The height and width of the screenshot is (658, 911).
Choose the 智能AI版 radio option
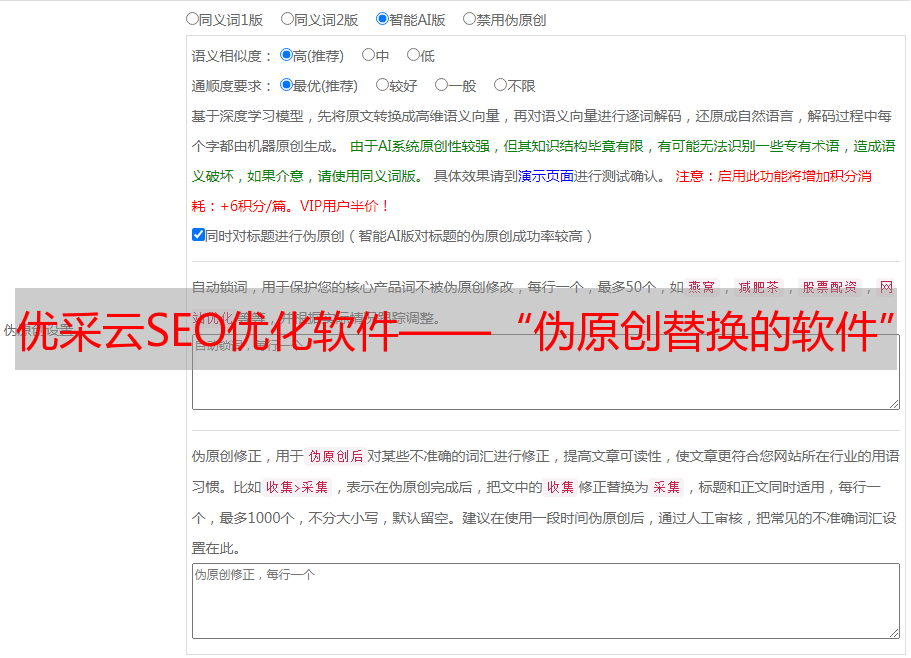382,19
